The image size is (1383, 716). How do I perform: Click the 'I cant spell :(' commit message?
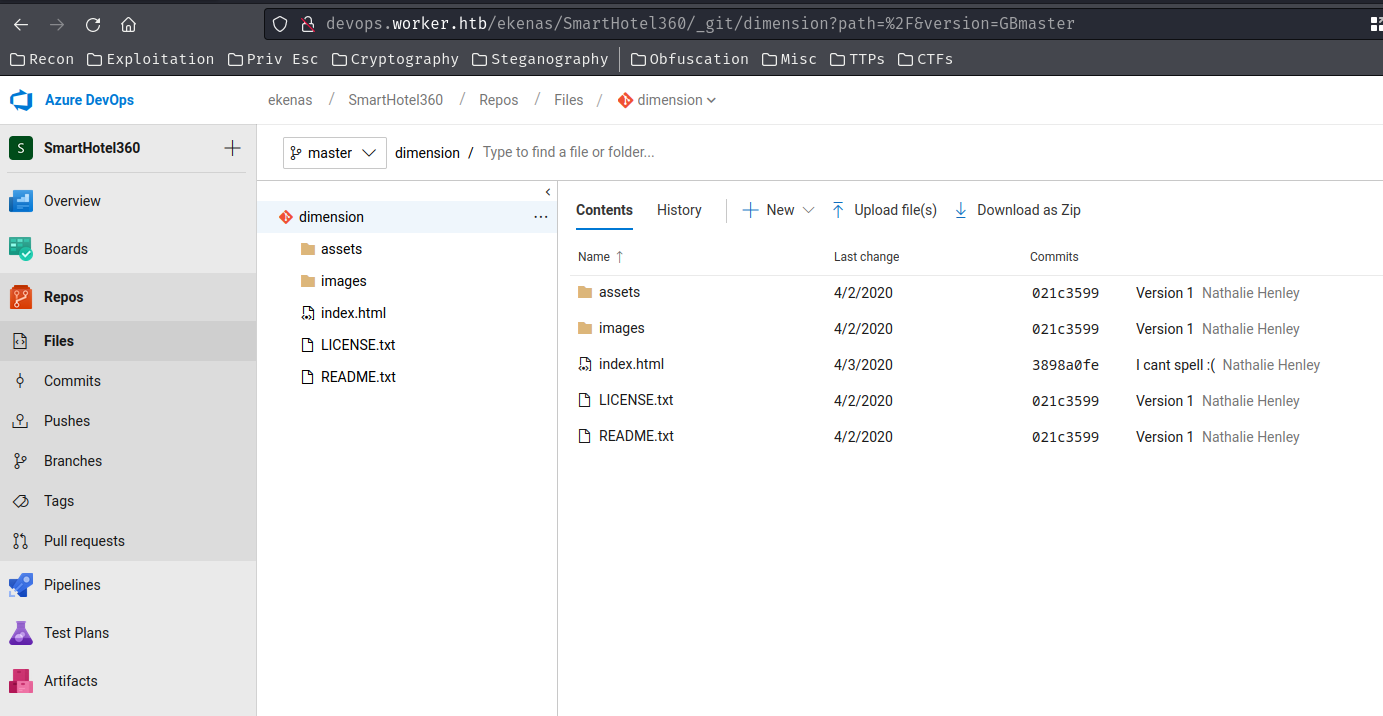[1175, 365]
